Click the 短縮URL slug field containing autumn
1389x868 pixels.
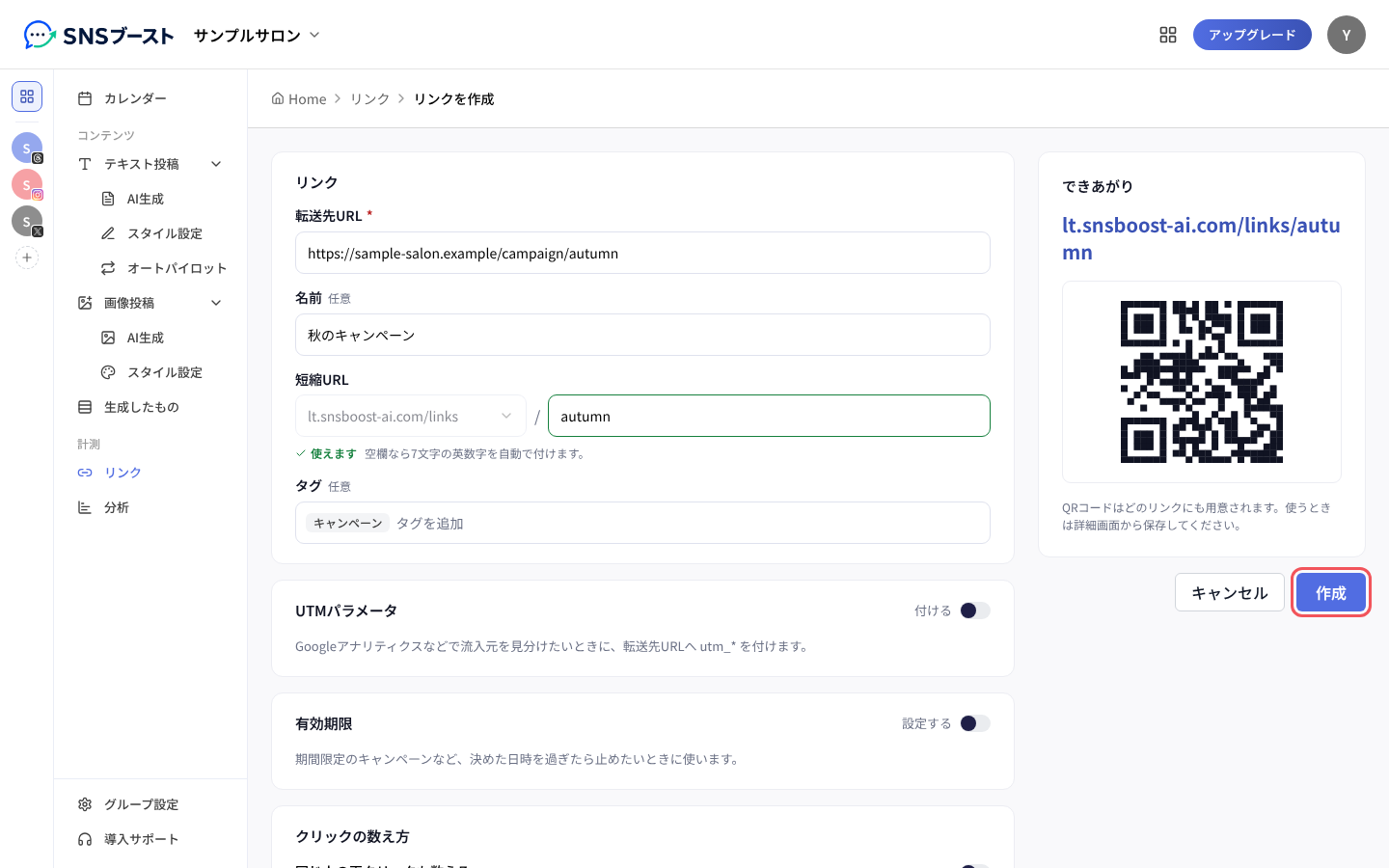click(x=769, y=416)
